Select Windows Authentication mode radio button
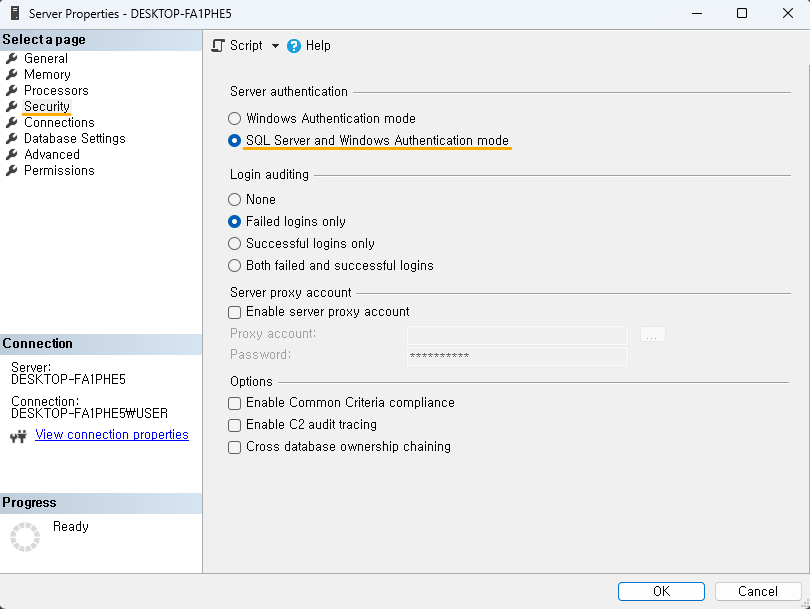This screenshot has height=609, width=810. point(235,118)
